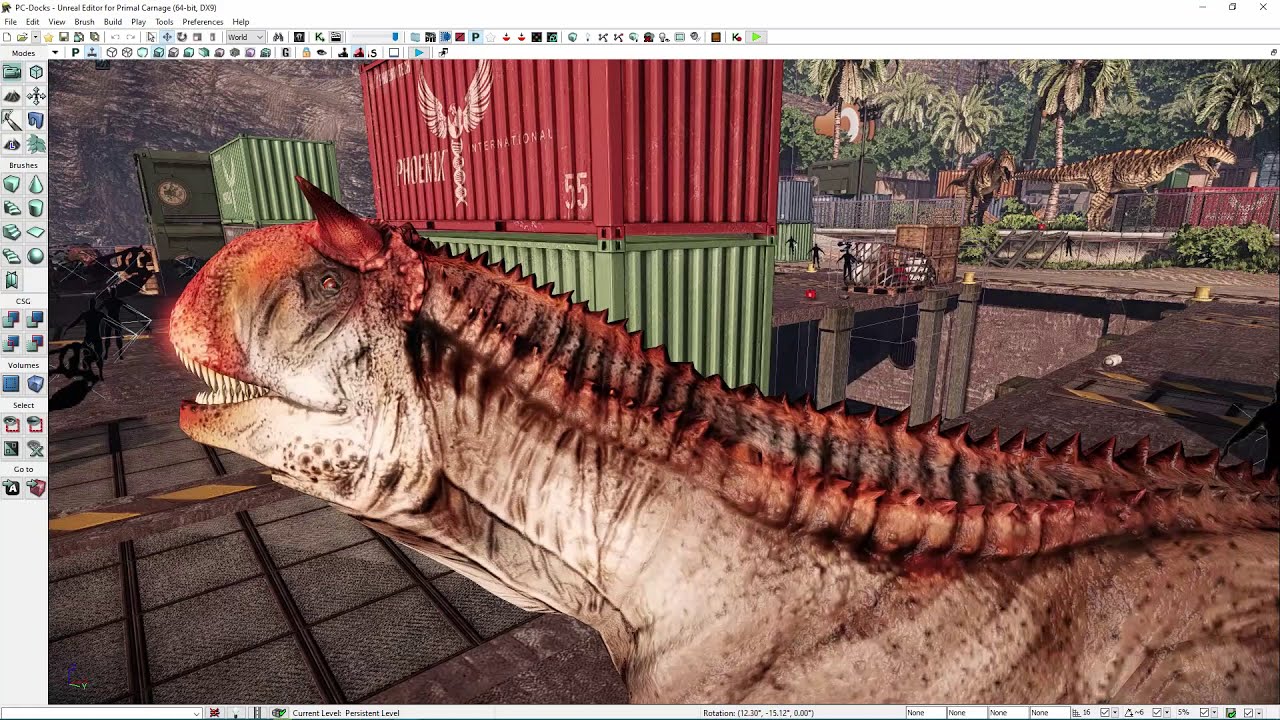
Task: Open the View menu
Action: coord(57,21)
